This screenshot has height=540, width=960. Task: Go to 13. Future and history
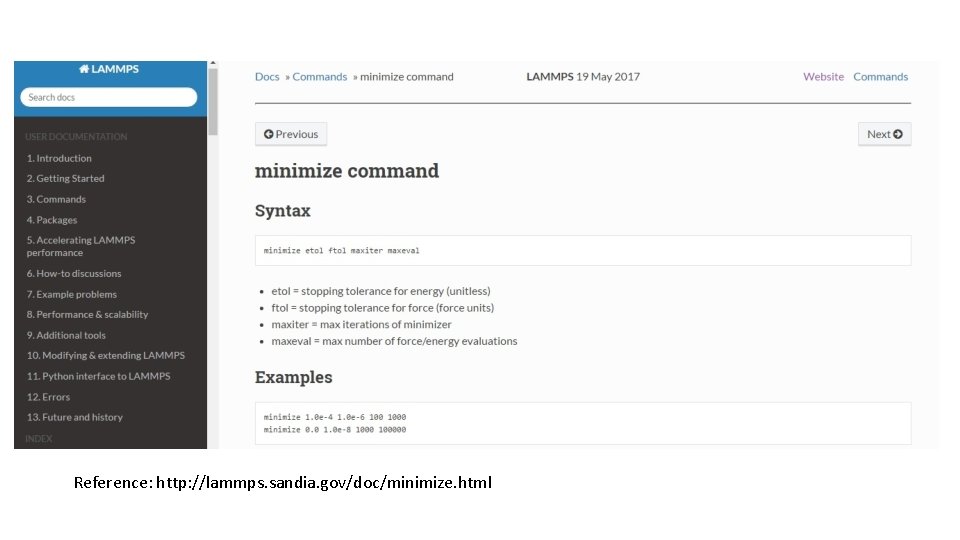[75, 417]
